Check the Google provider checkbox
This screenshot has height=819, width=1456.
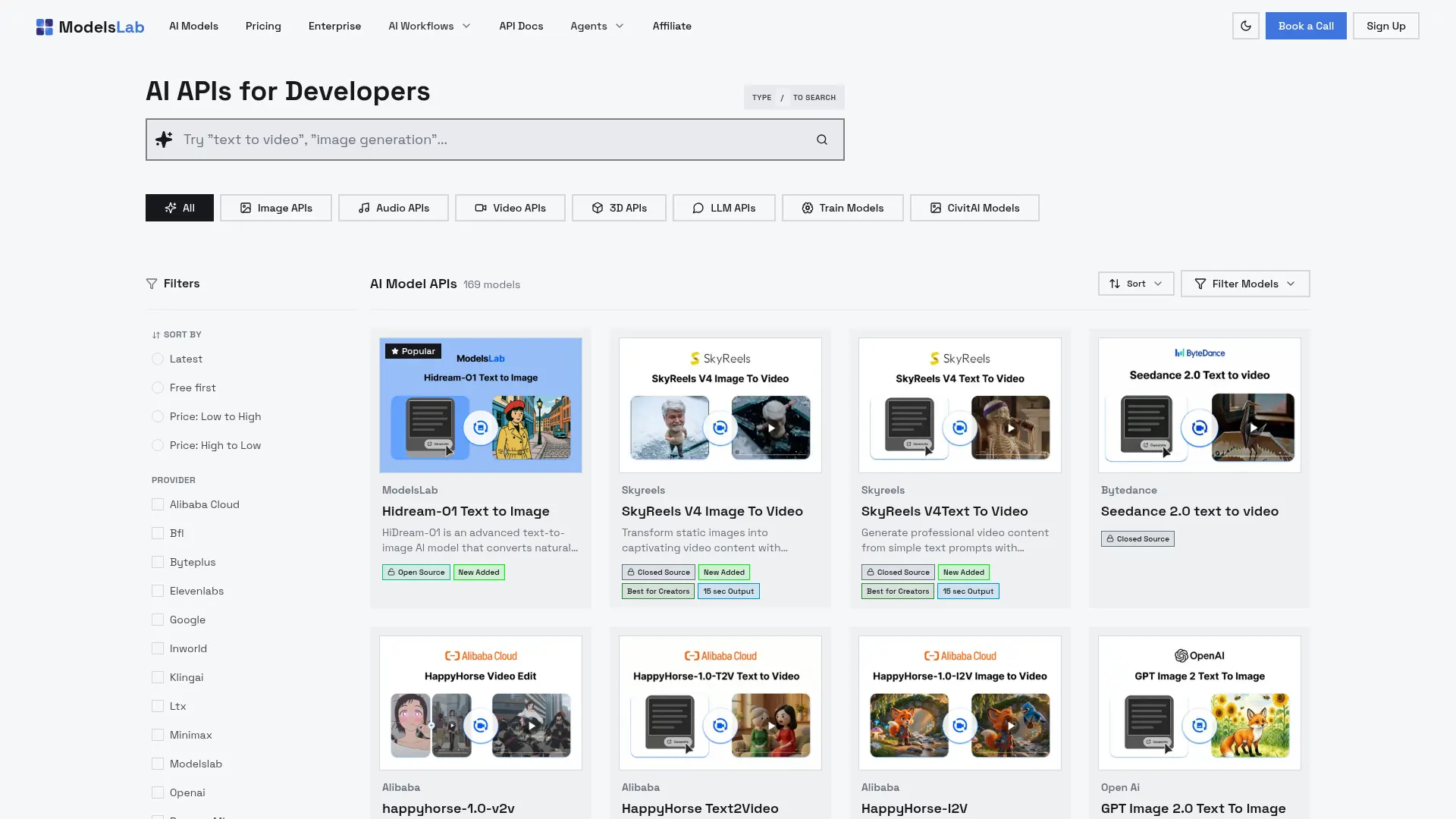[x=158, y=620]
